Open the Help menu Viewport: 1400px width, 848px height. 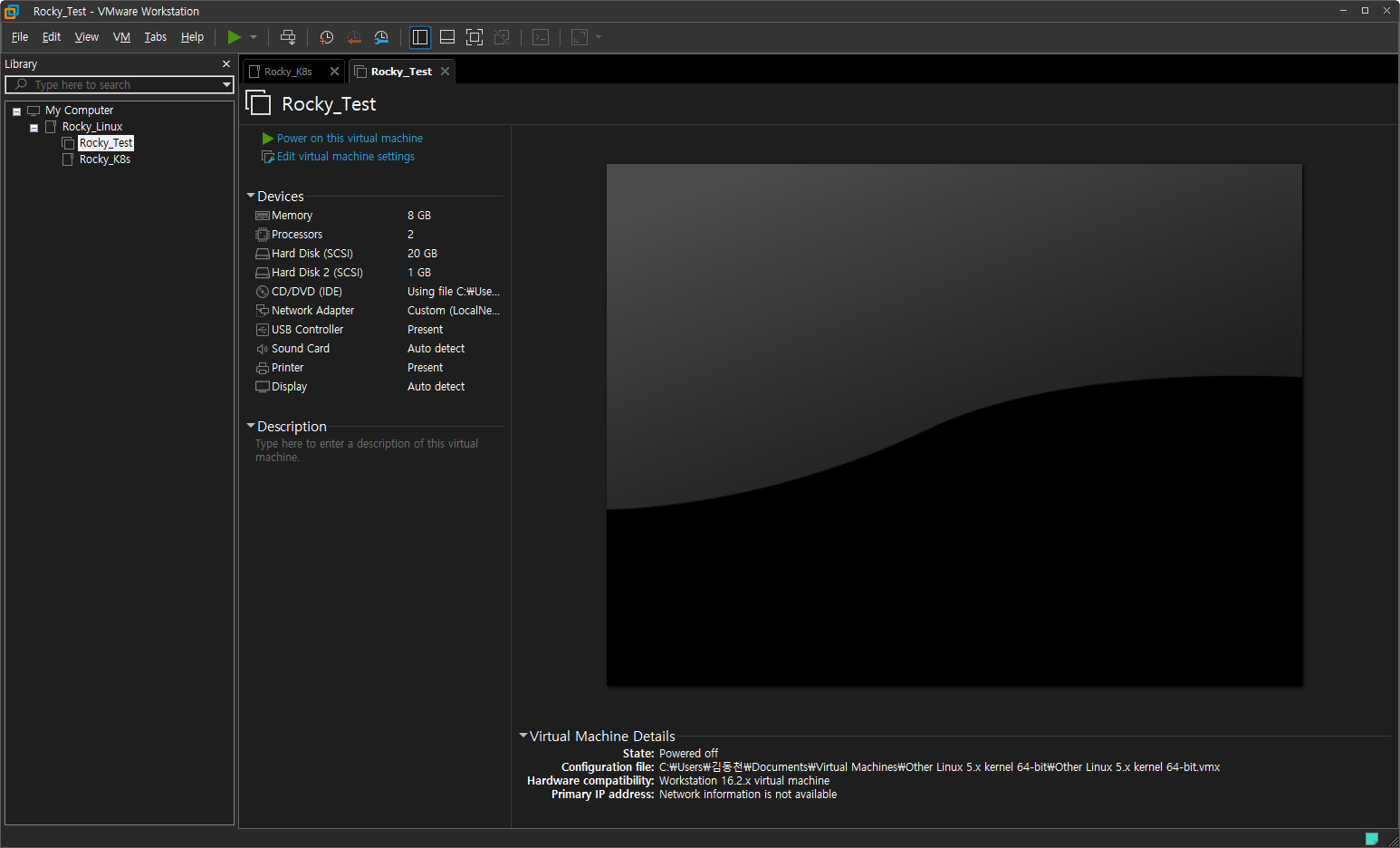(x=192, y=37)
